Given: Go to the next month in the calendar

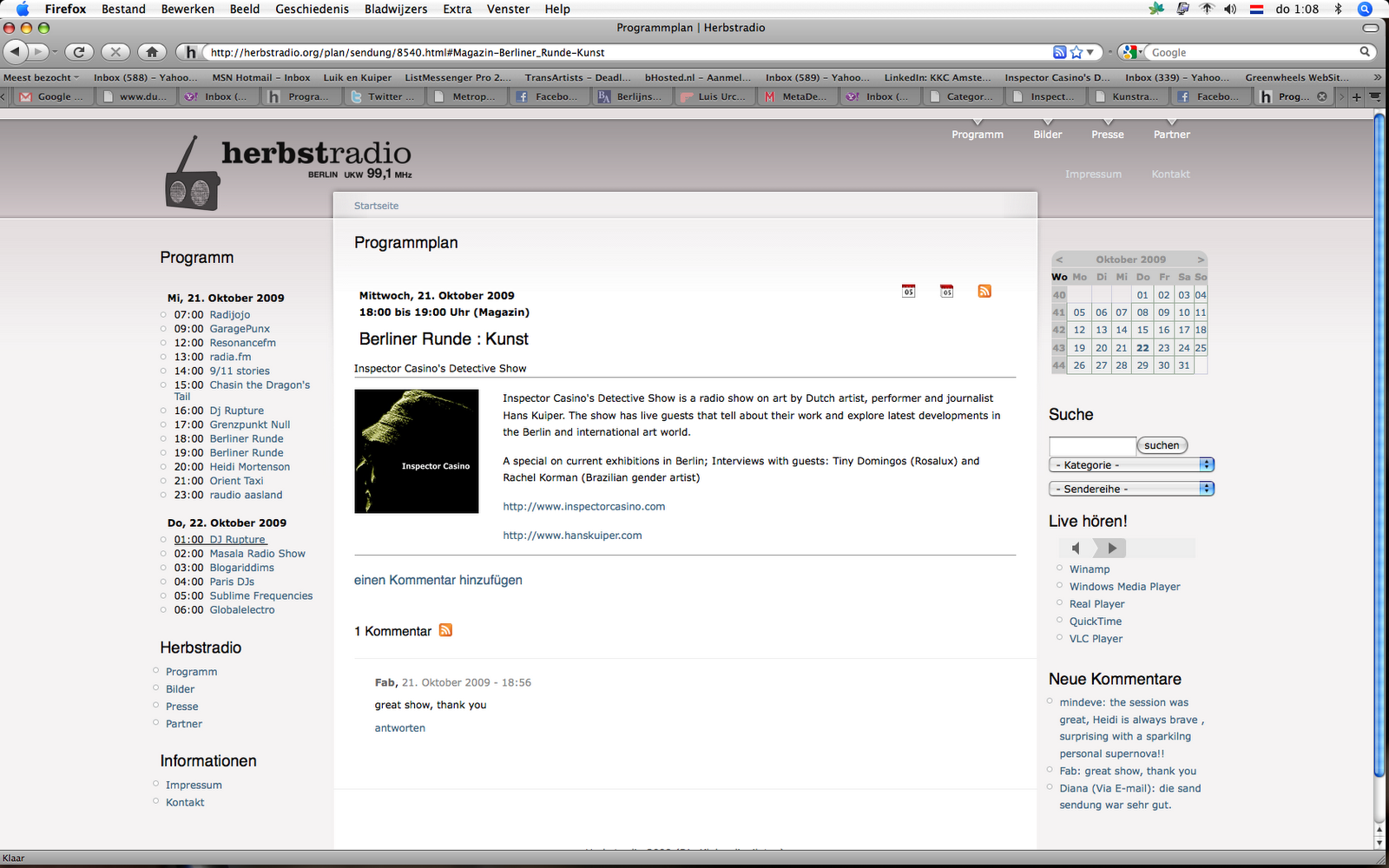Looking at the screenshot, I should click(x=1201, y=260).
